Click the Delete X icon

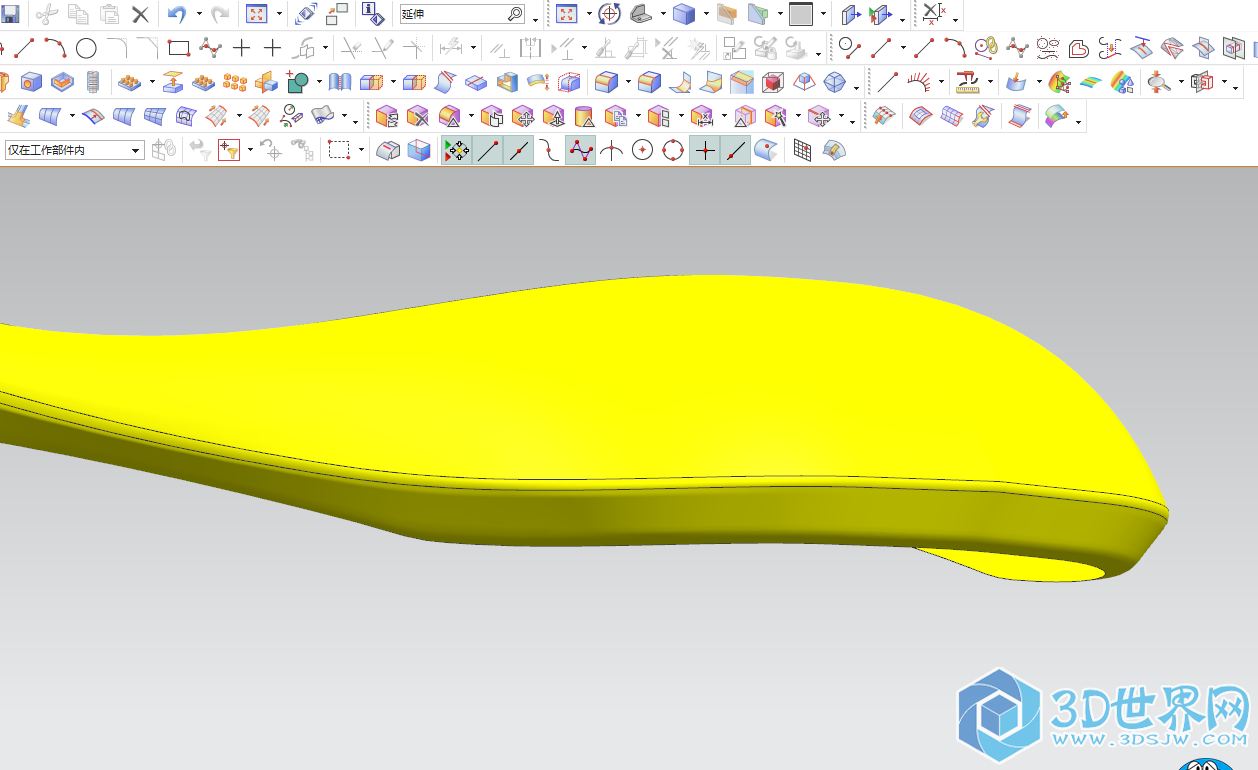pyautogui.click(x=141, y=14)
